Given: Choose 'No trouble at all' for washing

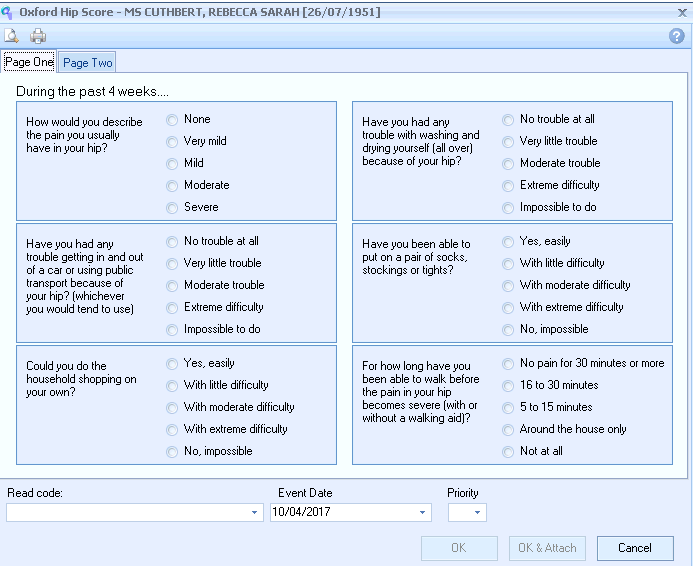Looking at the screenshot, I should (x=510, y=119).
